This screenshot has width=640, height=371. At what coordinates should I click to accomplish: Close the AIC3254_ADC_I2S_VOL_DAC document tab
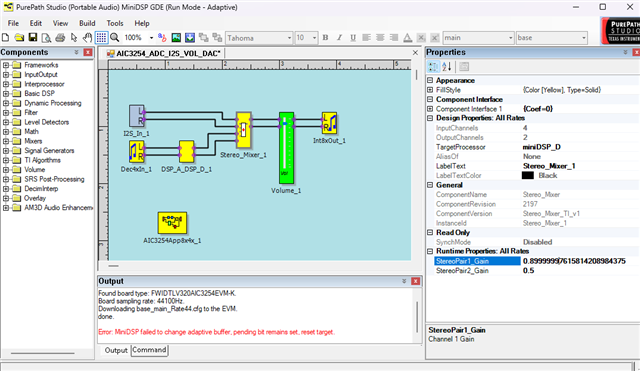415,53
